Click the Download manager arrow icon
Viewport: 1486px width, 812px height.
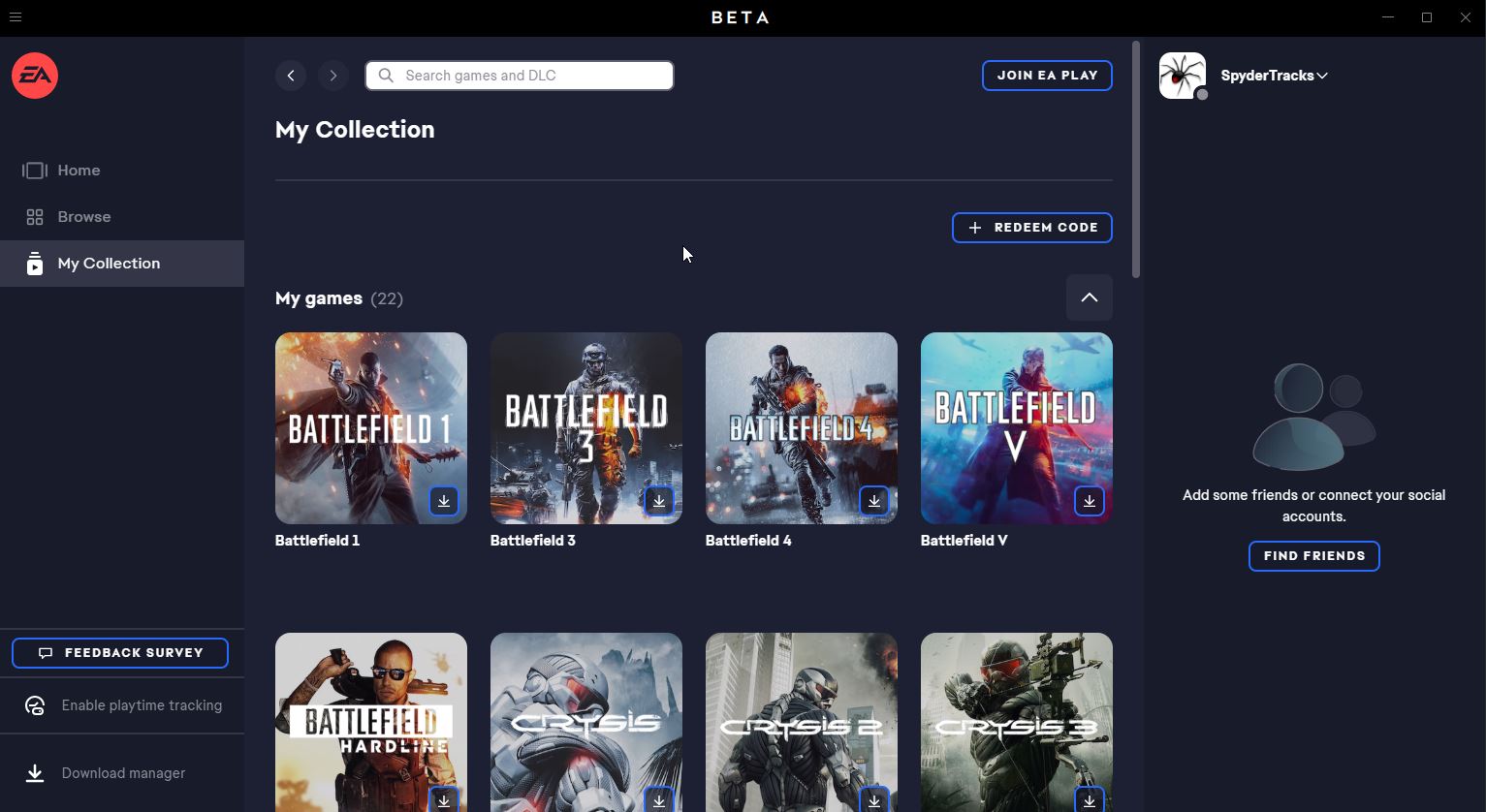tap(35, 773)
